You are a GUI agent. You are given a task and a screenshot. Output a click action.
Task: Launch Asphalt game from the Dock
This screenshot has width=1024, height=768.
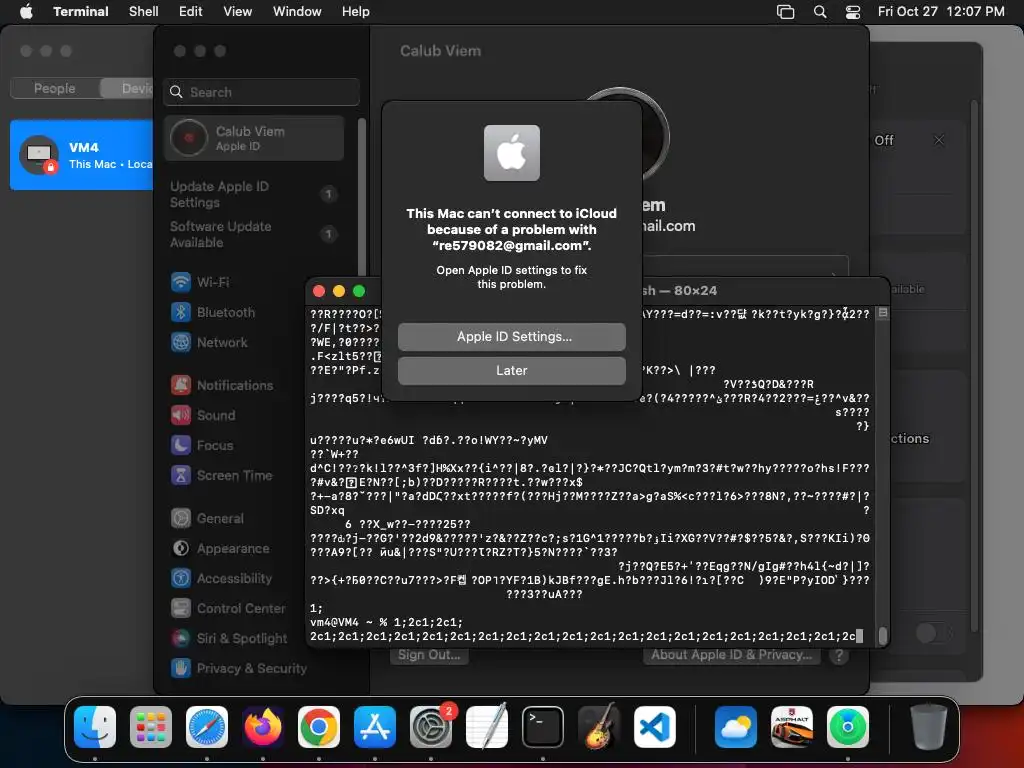click(792, 726)
